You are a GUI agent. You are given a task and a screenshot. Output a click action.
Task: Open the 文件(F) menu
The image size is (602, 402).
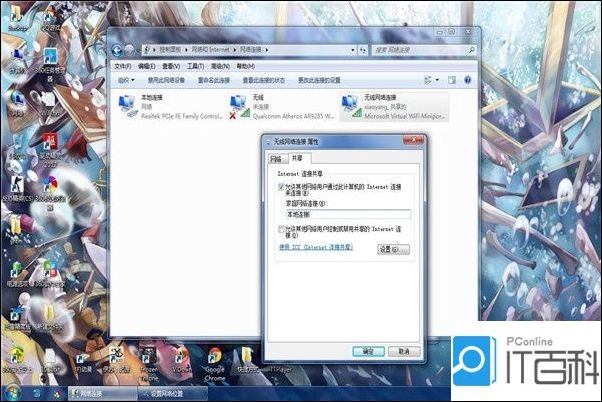coord(123,66)
